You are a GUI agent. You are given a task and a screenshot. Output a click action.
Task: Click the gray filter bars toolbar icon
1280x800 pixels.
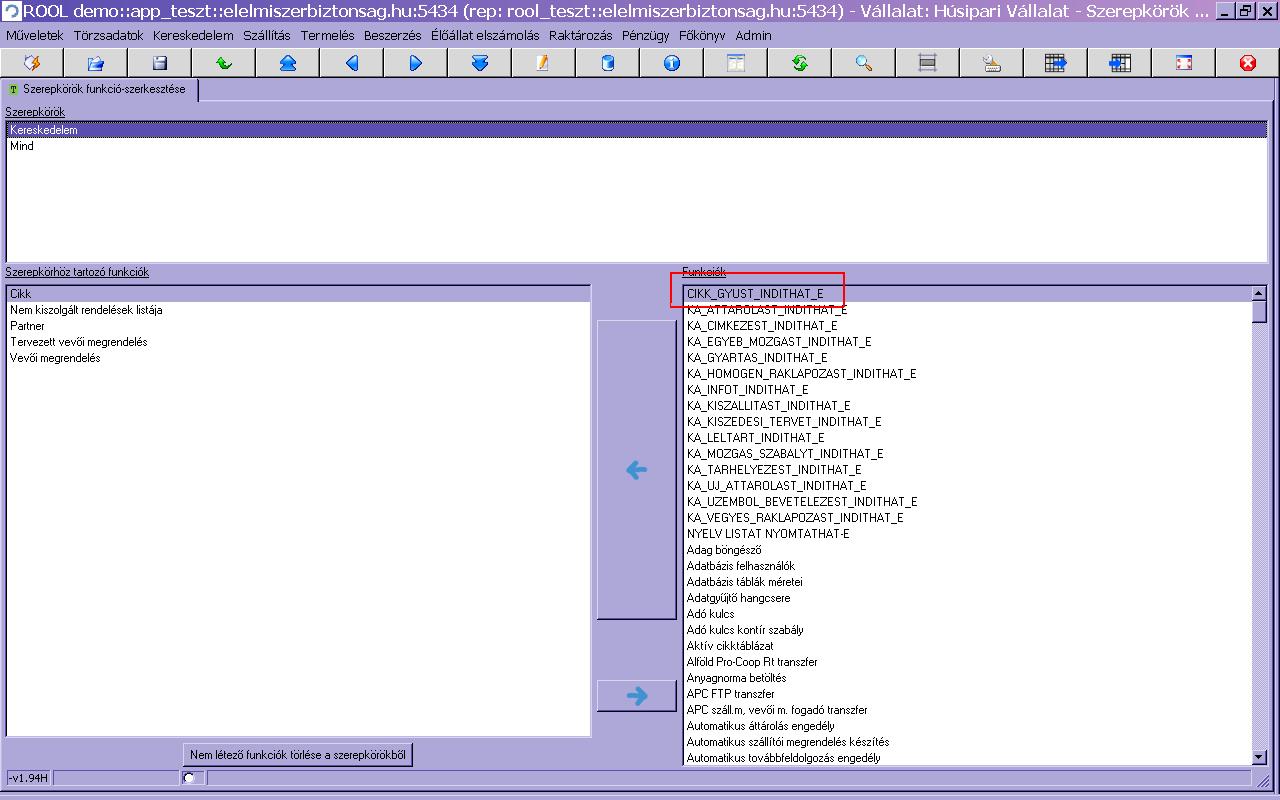(928, 63)
